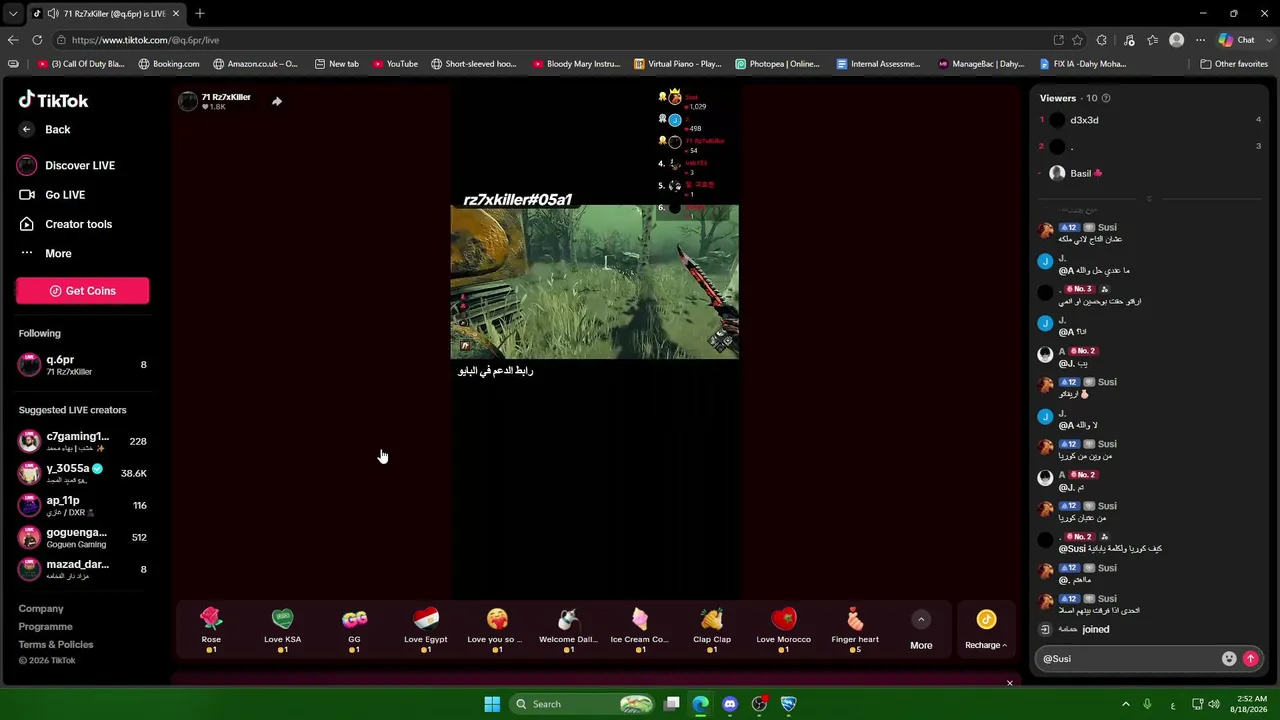Image resolution: width=1280 pixels, height=720 pixels.
Task: Open the YouTube bookmark
Action: [395, 64]
